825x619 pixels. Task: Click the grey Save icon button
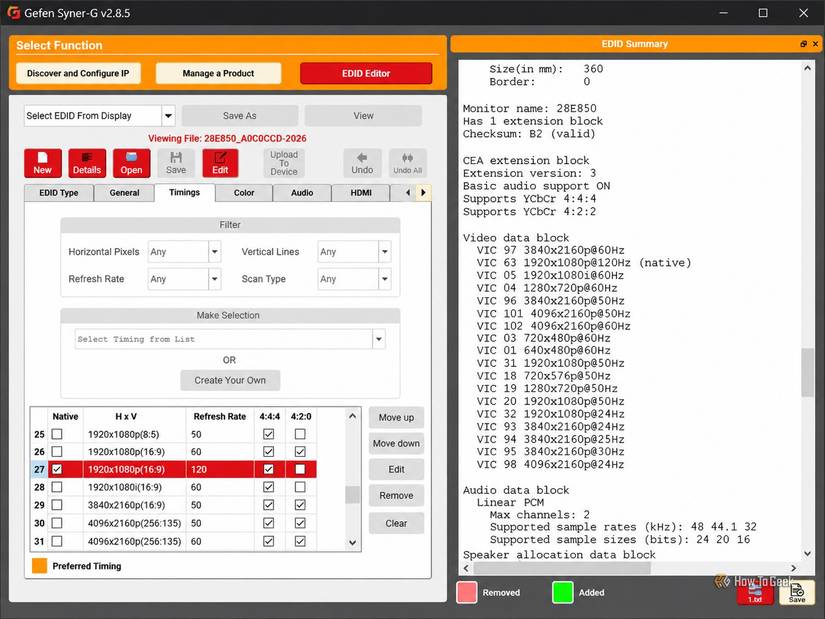[x=176, y=163]
